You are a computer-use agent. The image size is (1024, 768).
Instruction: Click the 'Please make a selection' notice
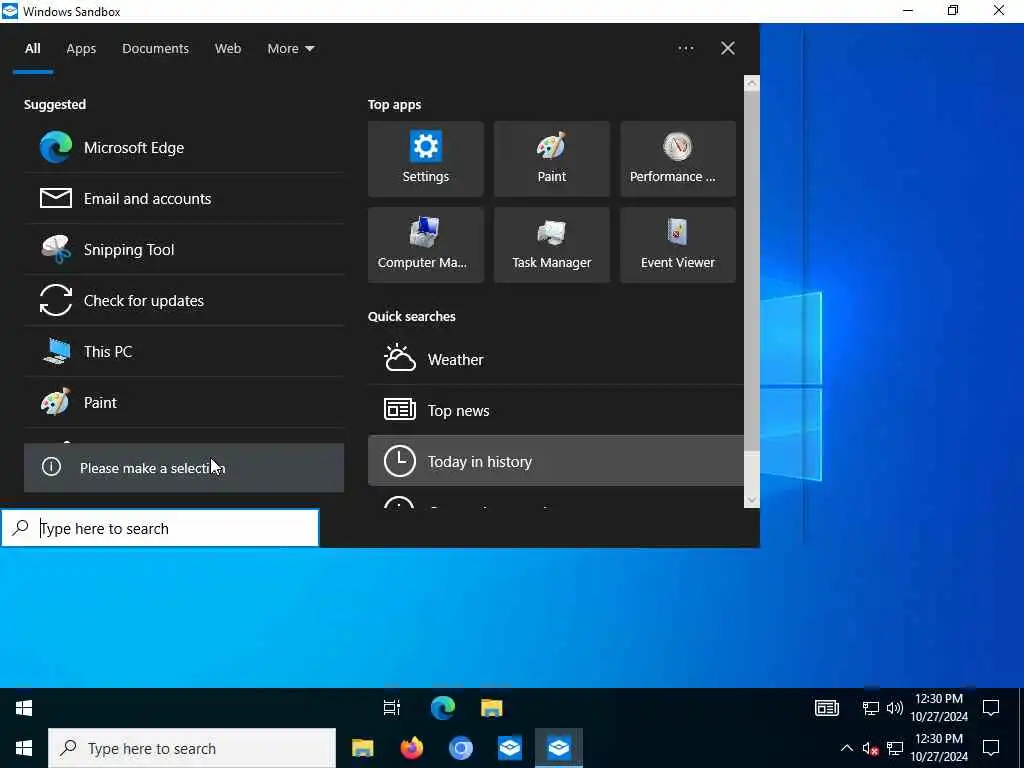(x=184, y=468)
